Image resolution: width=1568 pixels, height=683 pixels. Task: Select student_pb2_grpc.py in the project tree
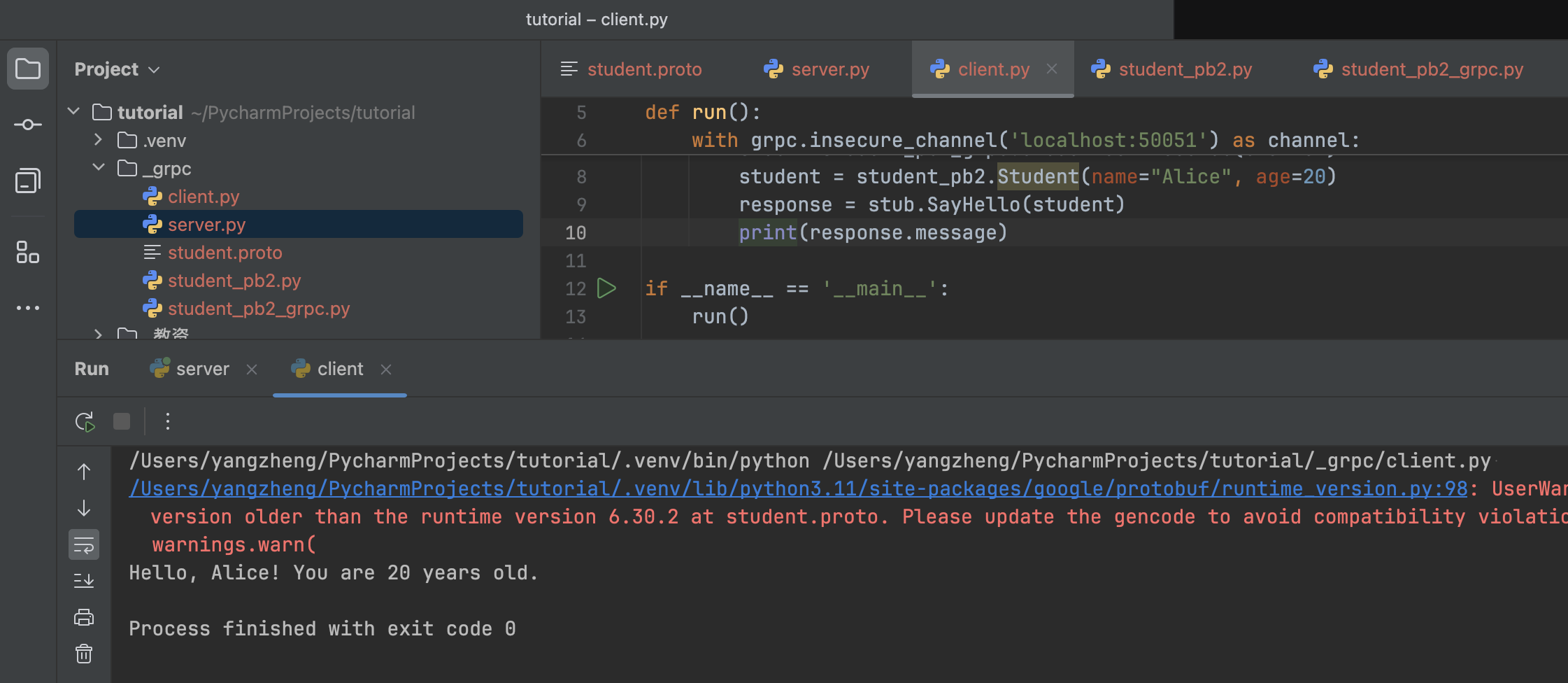point(258,309)
